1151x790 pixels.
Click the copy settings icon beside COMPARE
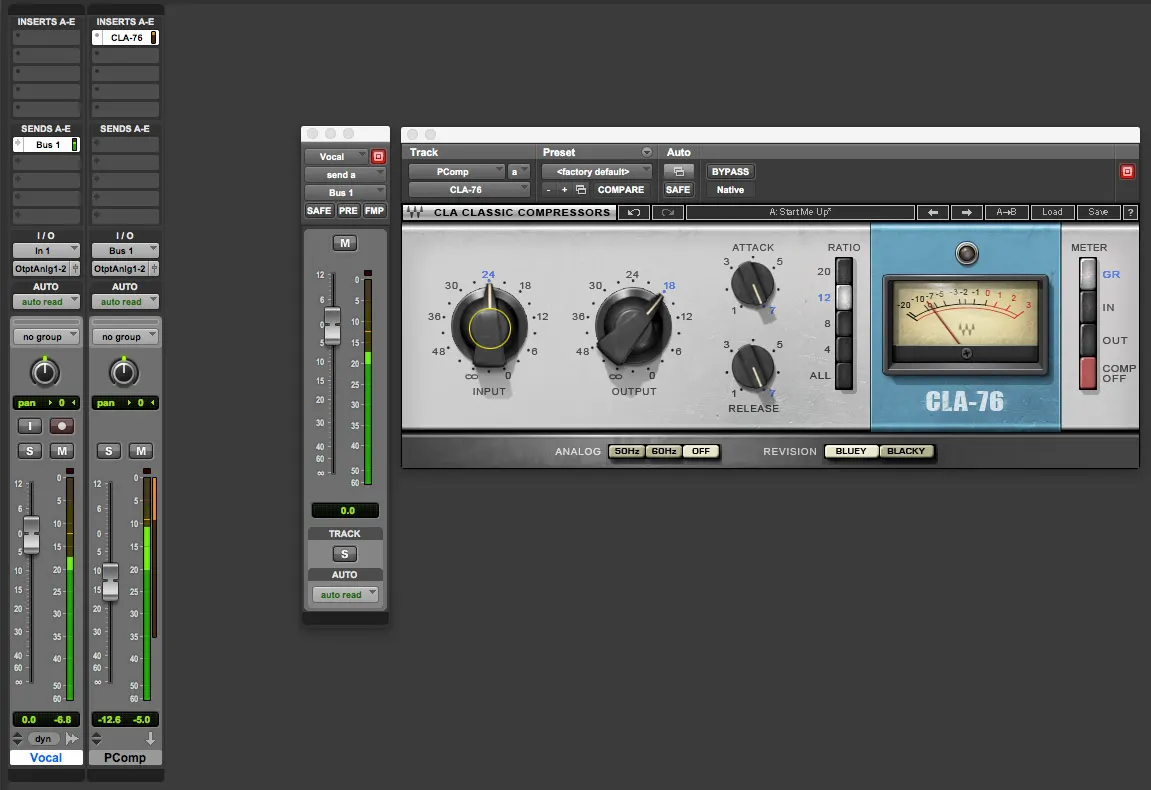[x=581, y=189]
